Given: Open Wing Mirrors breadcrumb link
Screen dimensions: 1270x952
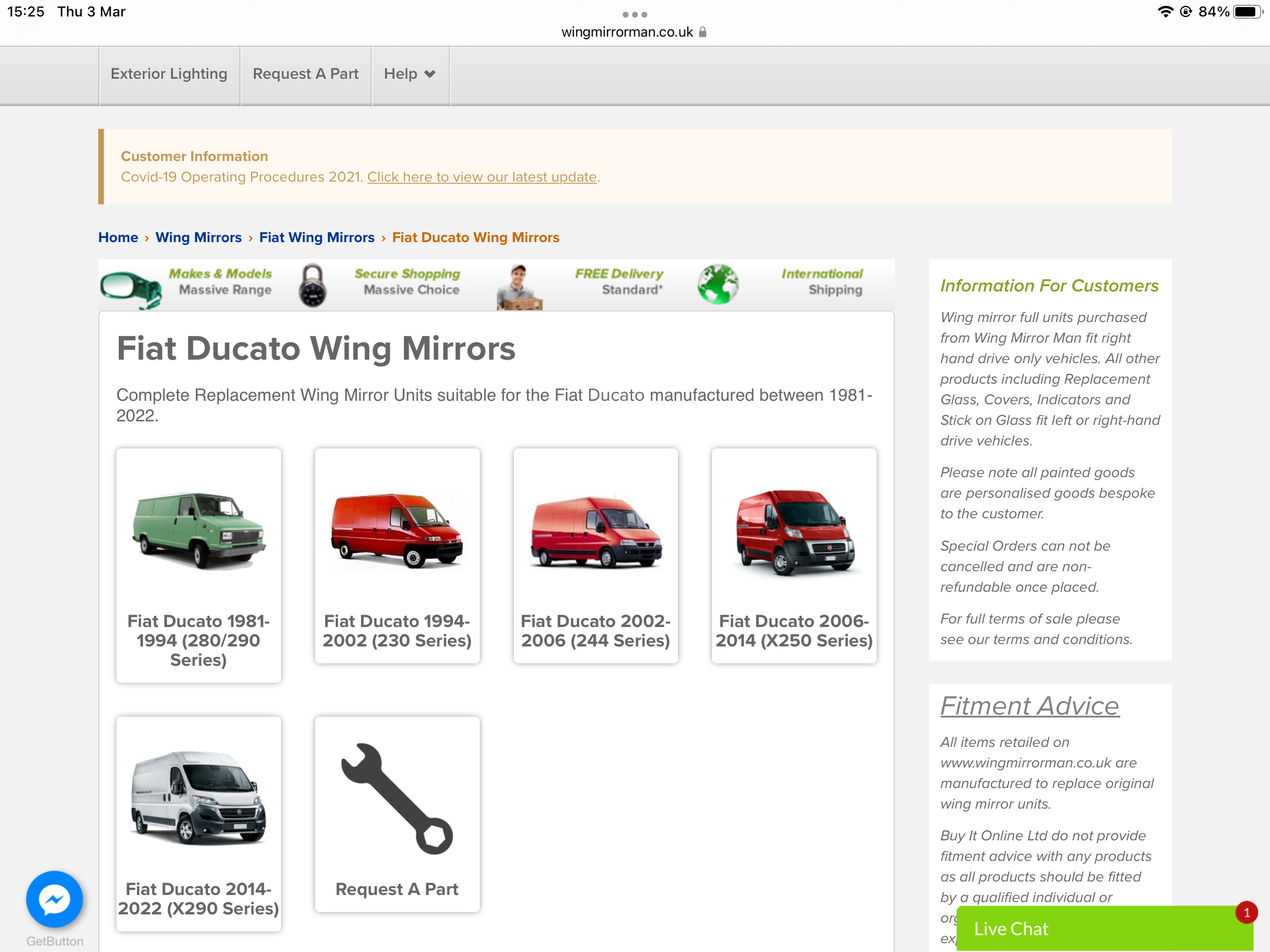Looking at the screenshot, I should click(199, 237).
